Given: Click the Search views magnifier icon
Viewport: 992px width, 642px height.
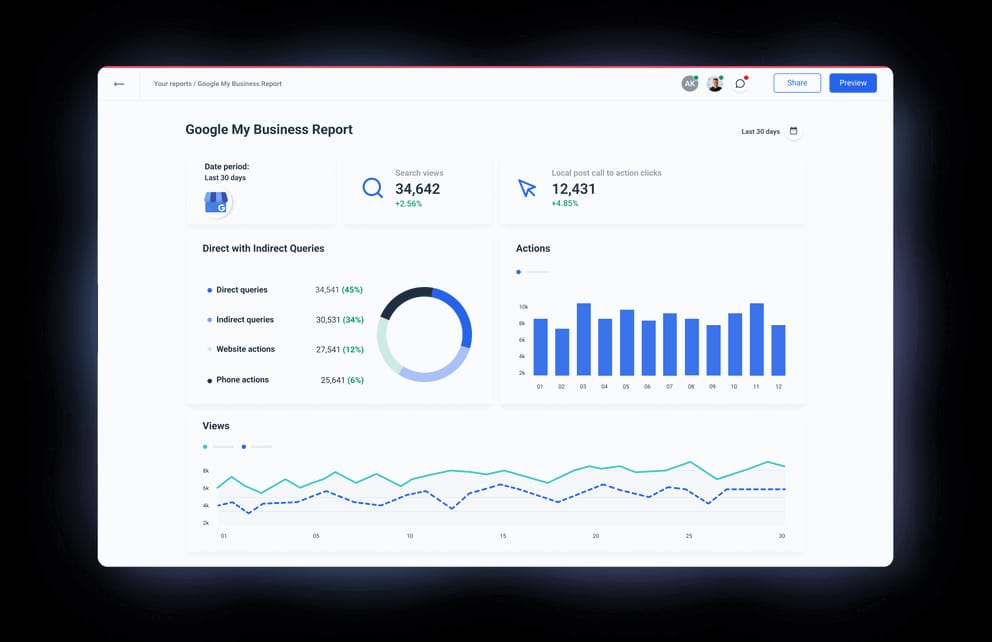Looking at the screenshot, I should click(373, 188).
